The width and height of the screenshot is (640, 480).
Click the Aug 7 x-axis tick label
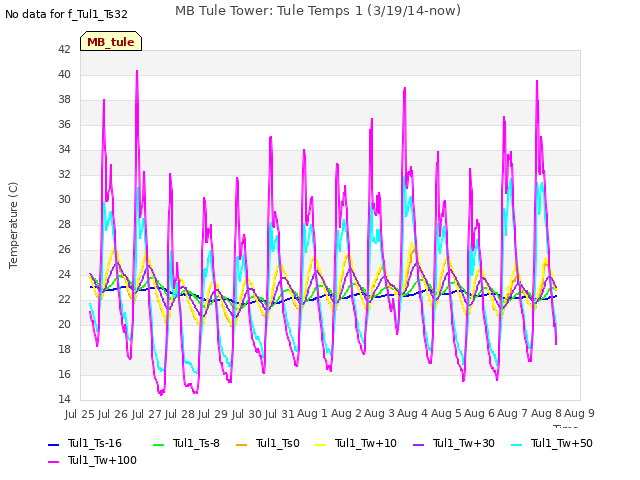pyautogui.click(x=513, y=413)
